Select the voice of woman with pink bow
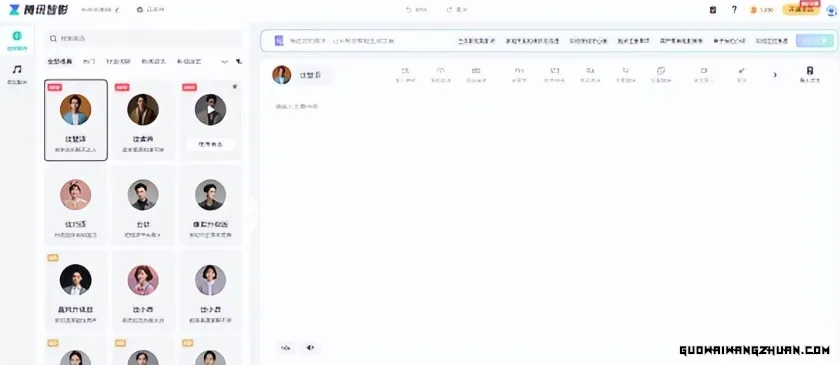 pyautogui.click(x=76, y=205)
